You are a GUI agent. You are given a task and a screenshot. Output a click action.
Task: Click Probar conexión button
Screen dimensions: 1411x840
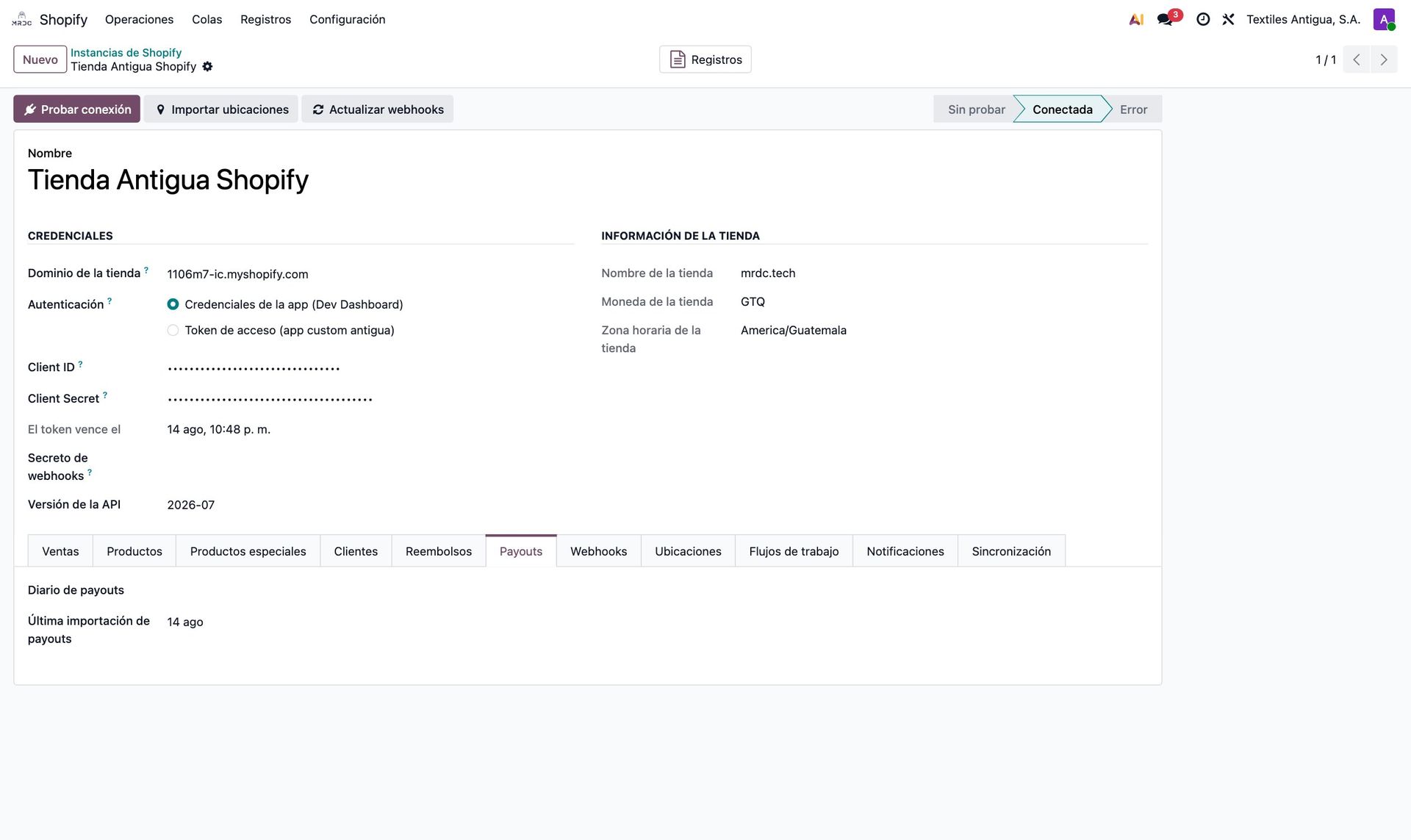pos(76,109)
